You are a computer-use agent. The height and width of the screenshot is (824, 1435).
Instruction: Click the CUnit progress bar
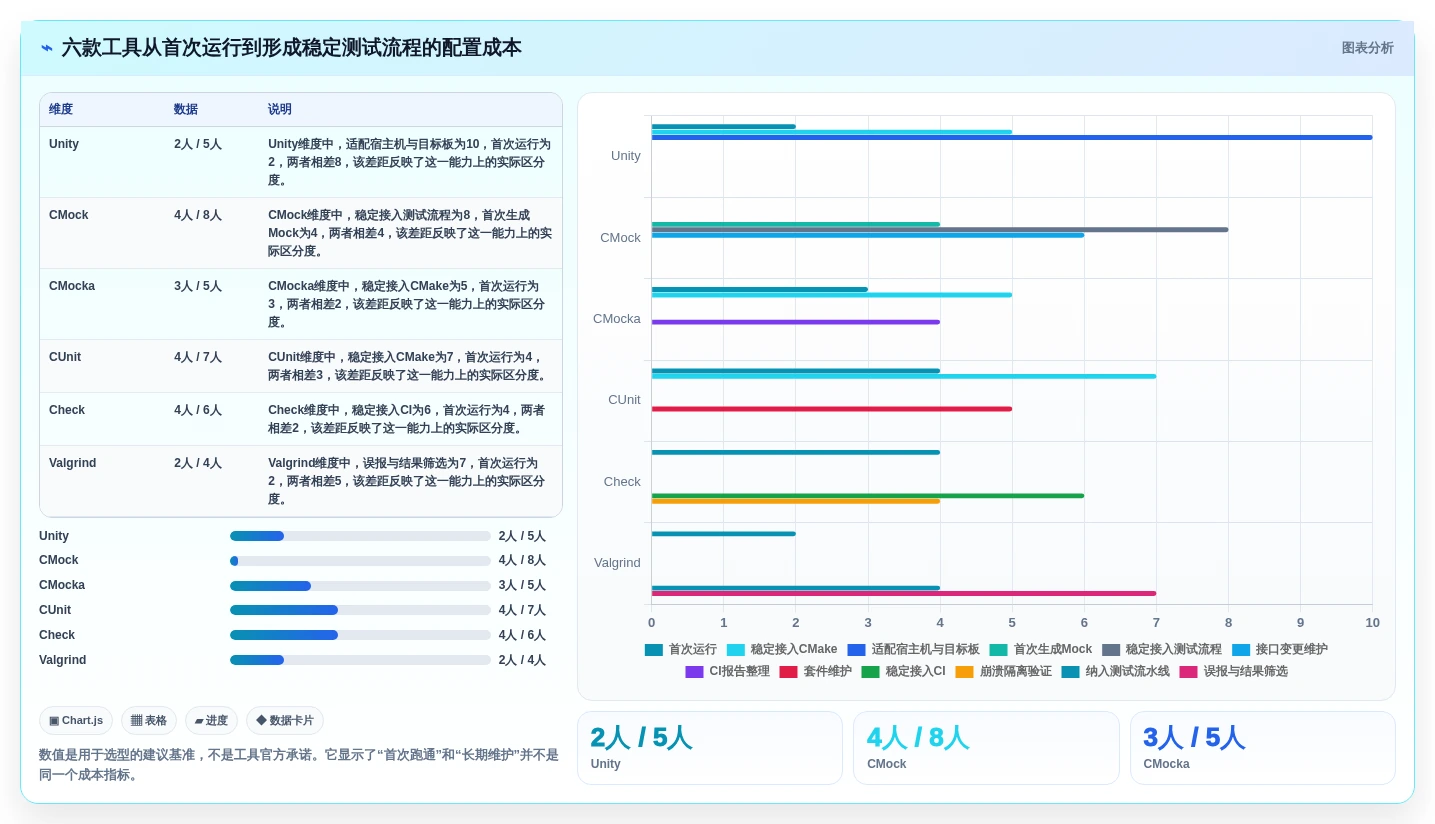pyautogui.click(x=360, y=610)
